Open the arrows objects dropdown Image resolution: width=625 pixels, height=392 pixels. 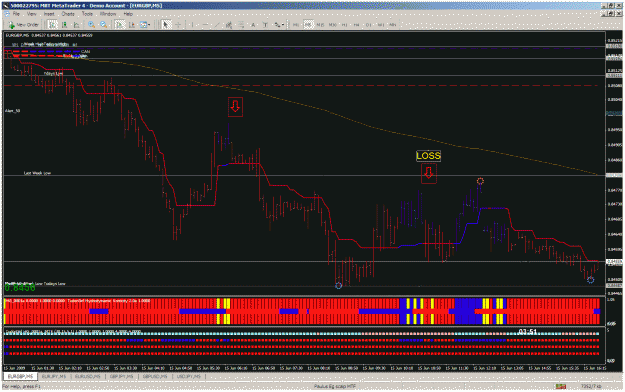[x=279, y=25]
